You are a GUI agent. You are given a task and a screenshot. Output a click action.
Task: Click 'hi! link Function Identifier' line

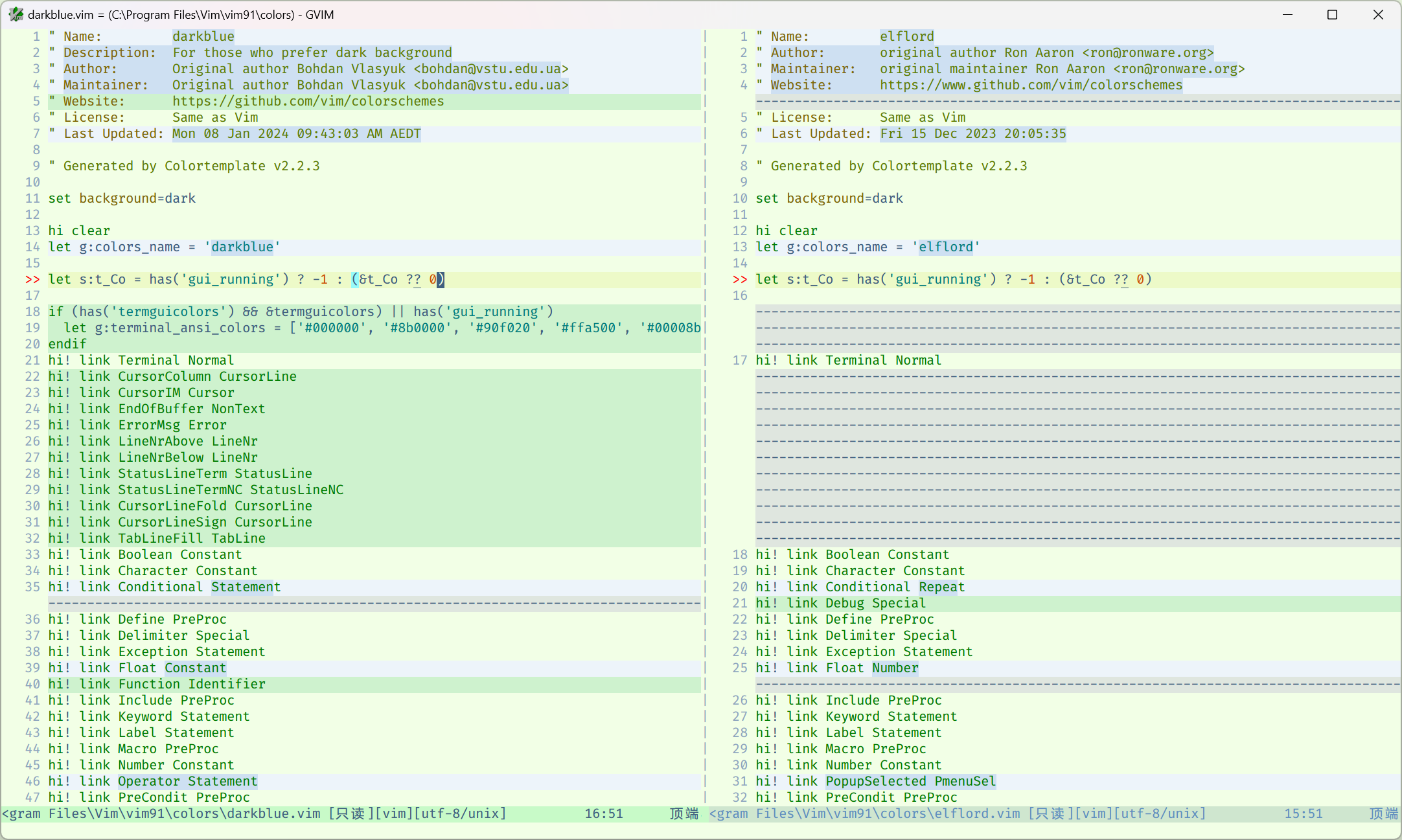(x=157, y=685)
